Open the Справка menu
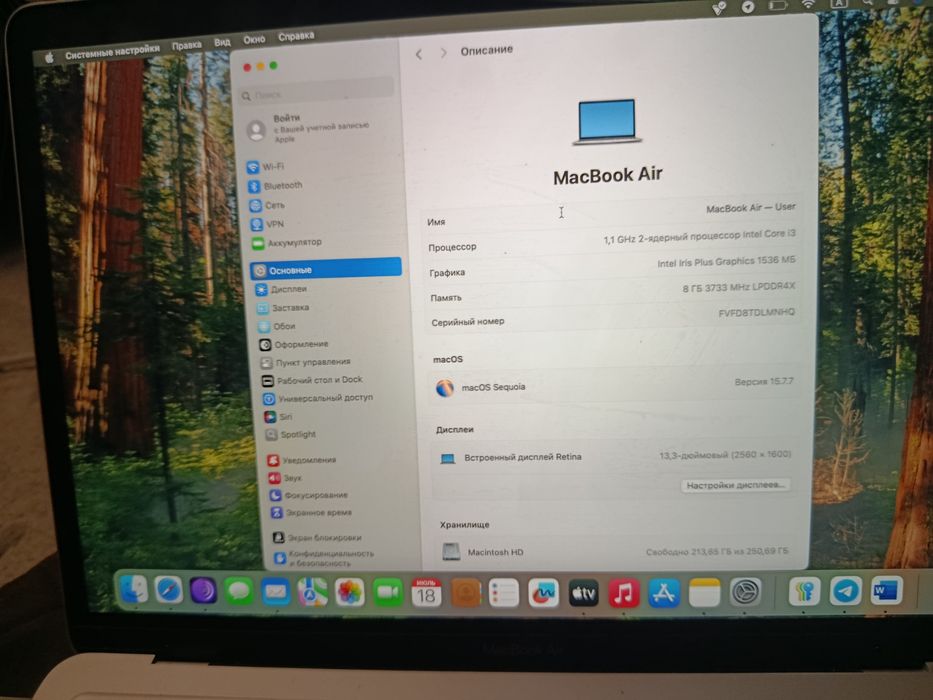Viewport: 933px width, 700px height. 296,36
